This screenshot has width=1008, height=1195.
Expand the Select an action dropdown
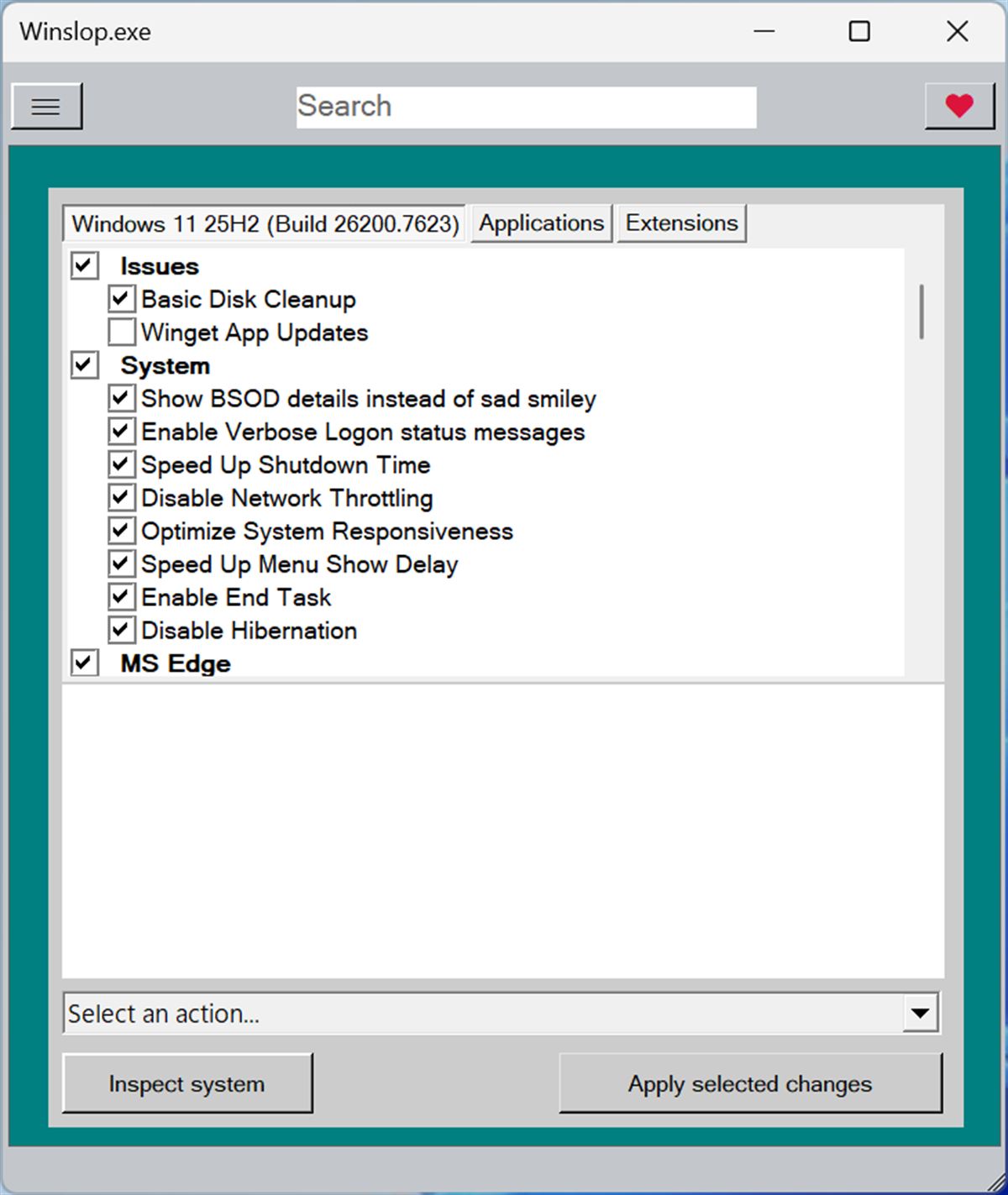coord(920,1014)
